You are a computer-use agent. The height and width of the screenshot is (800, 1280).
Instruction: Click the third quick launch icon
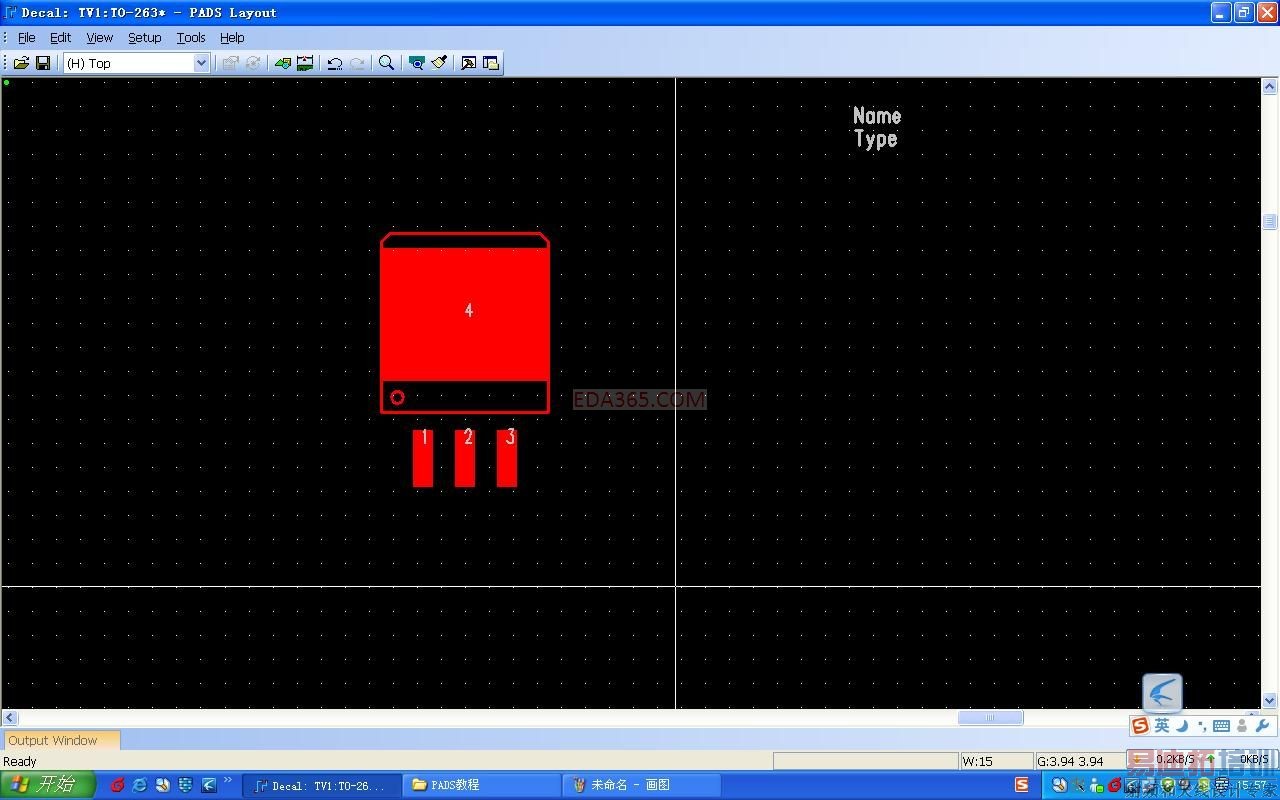point(163,785)
